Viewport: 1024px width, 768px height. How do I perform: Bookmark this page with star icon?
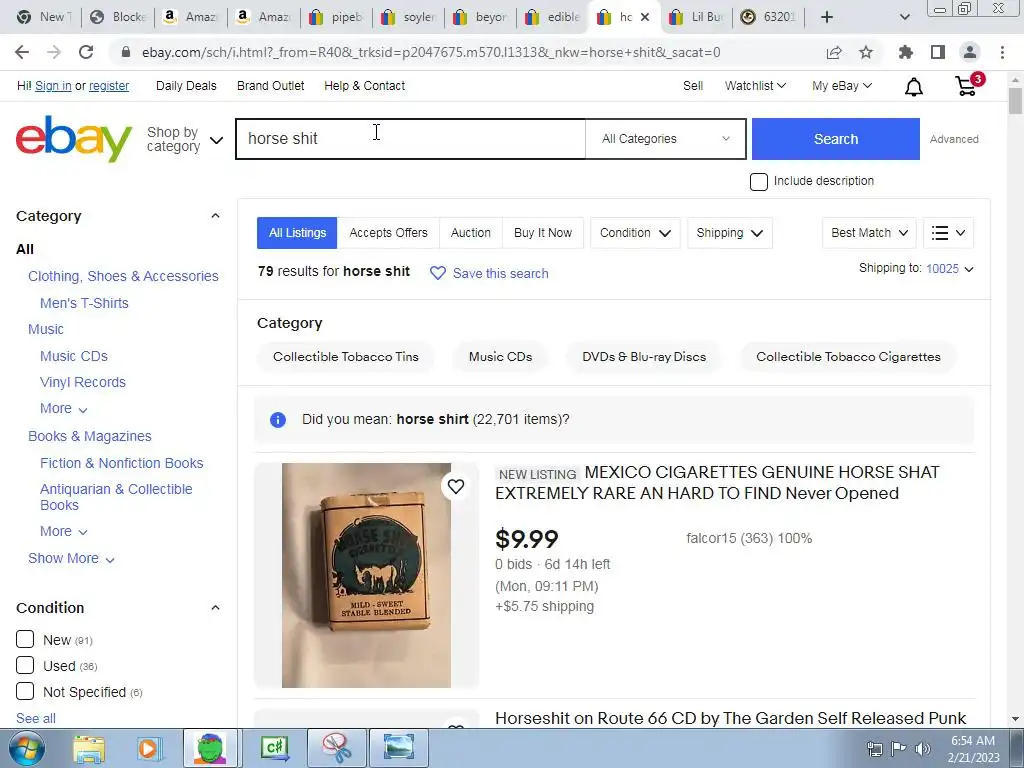(x=866, y=52)
